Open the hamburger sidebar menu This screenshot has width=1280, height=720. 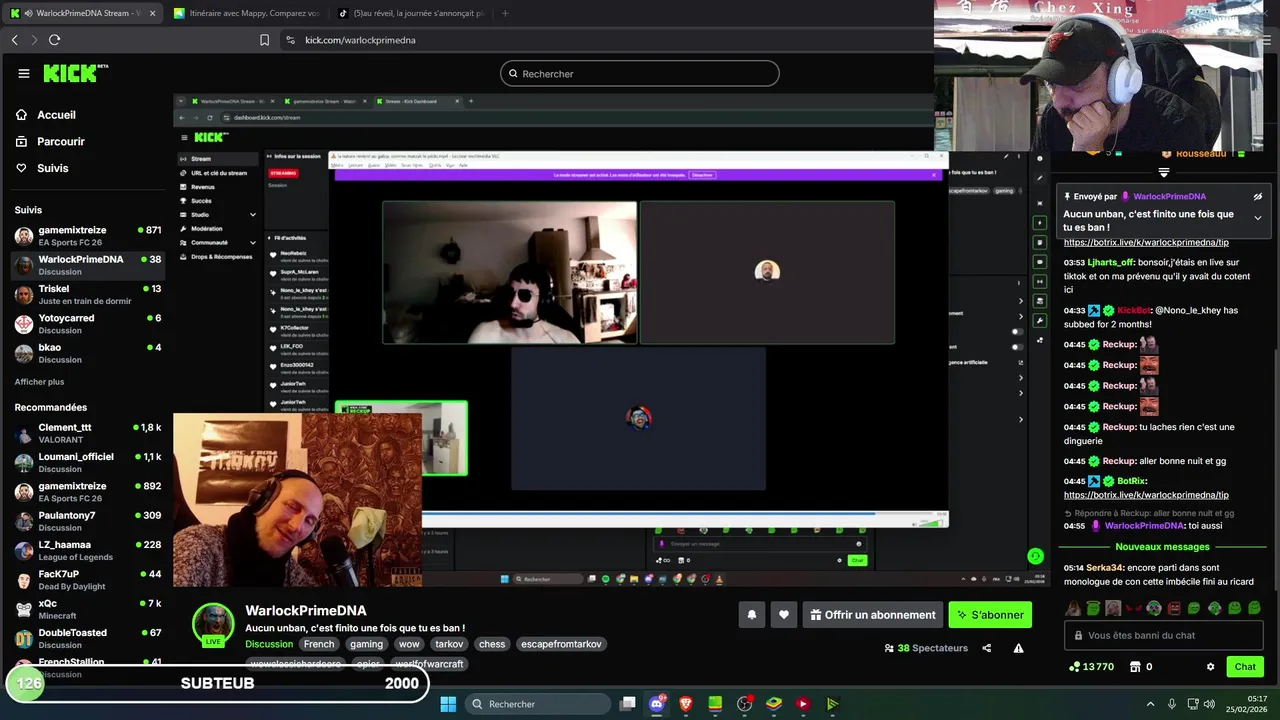point(23,73)
